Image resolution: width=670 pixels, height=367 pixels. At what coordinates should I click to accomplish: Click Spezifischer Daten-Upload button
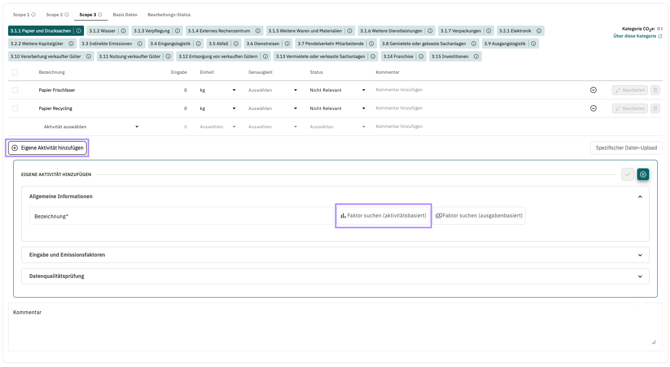[626, 148]
